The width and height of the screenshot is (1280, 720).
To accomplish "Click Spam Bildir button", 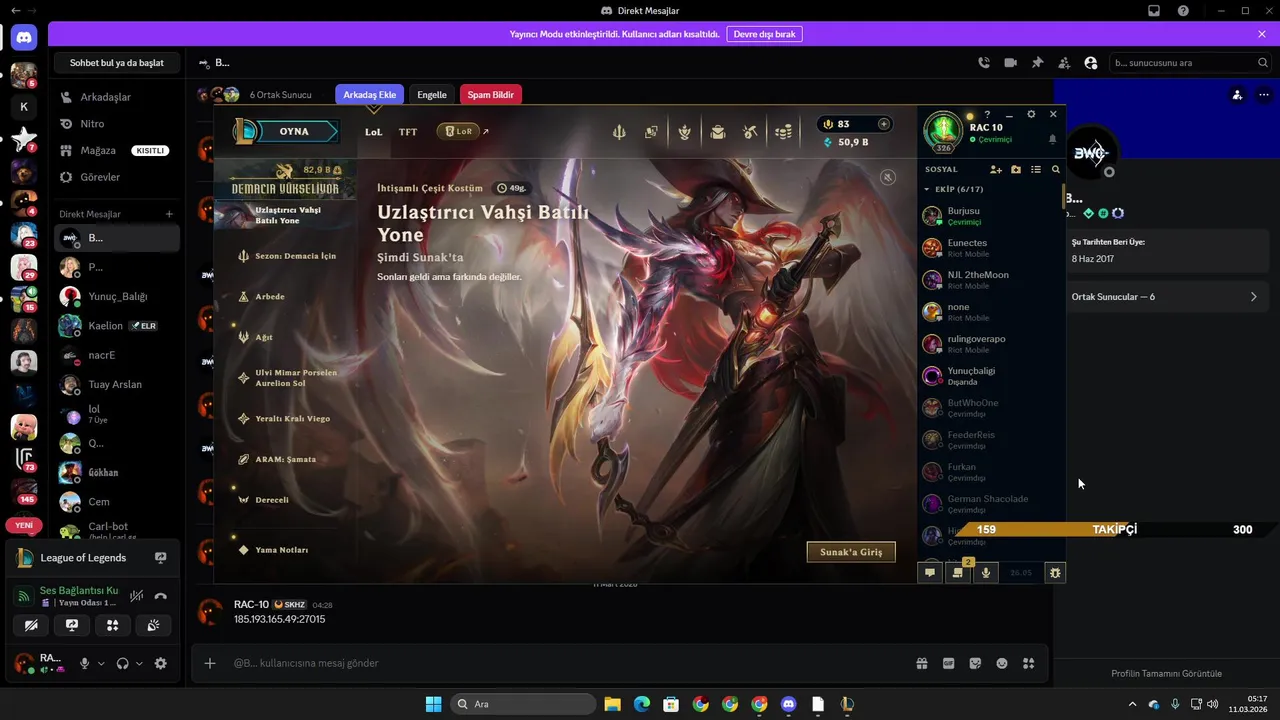I will pyautogui.click(x=491, y=95).
